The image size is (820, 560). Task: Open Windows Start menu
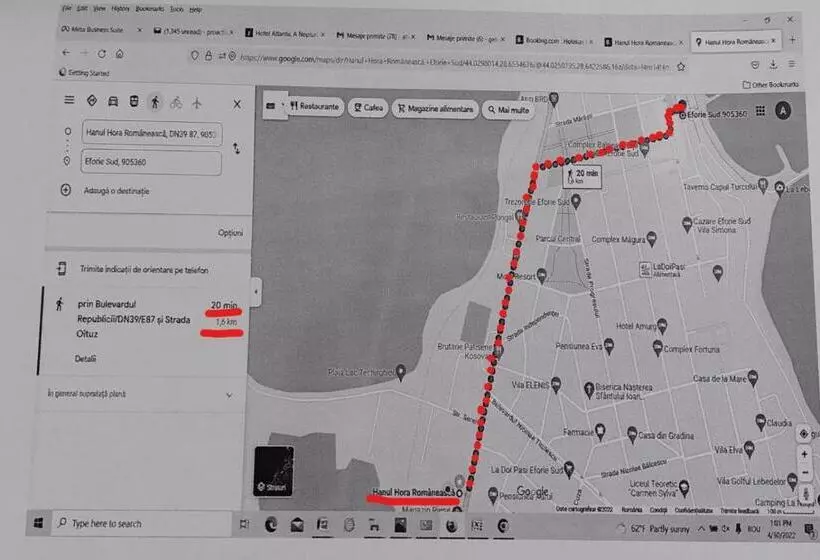(x=38, y=523)
